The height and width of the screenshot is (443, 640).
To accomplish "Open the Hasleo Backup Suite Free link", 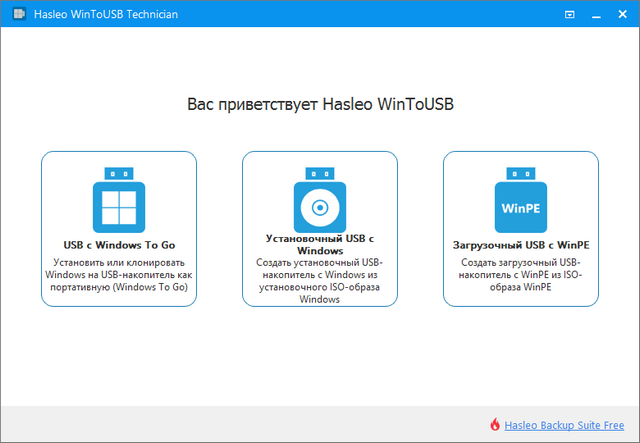I will pyautogui.click(x=563, y=424).
